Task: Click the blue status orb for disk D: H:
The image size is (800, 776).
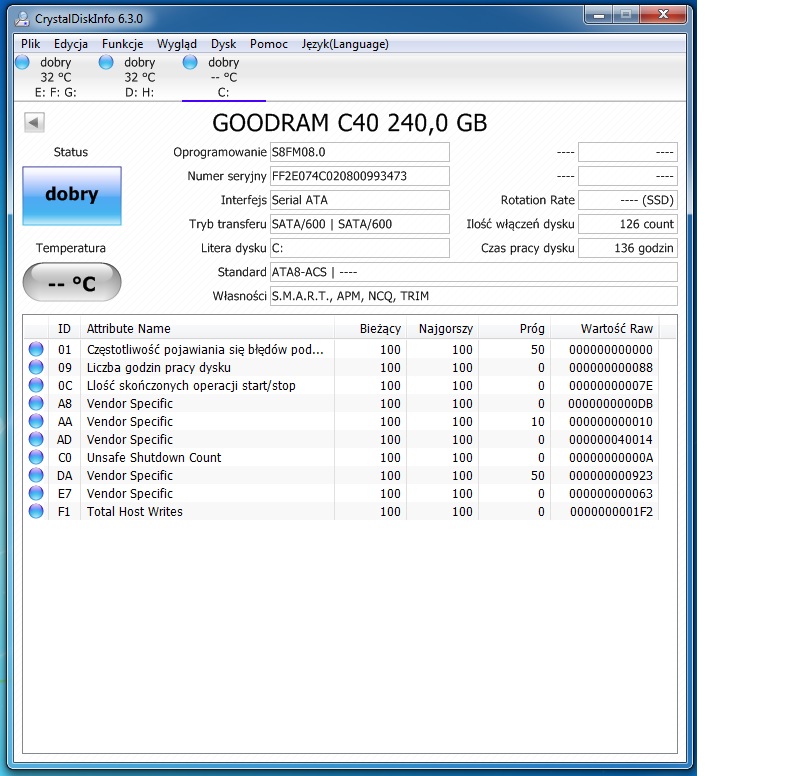Action: tap(106, 62)
